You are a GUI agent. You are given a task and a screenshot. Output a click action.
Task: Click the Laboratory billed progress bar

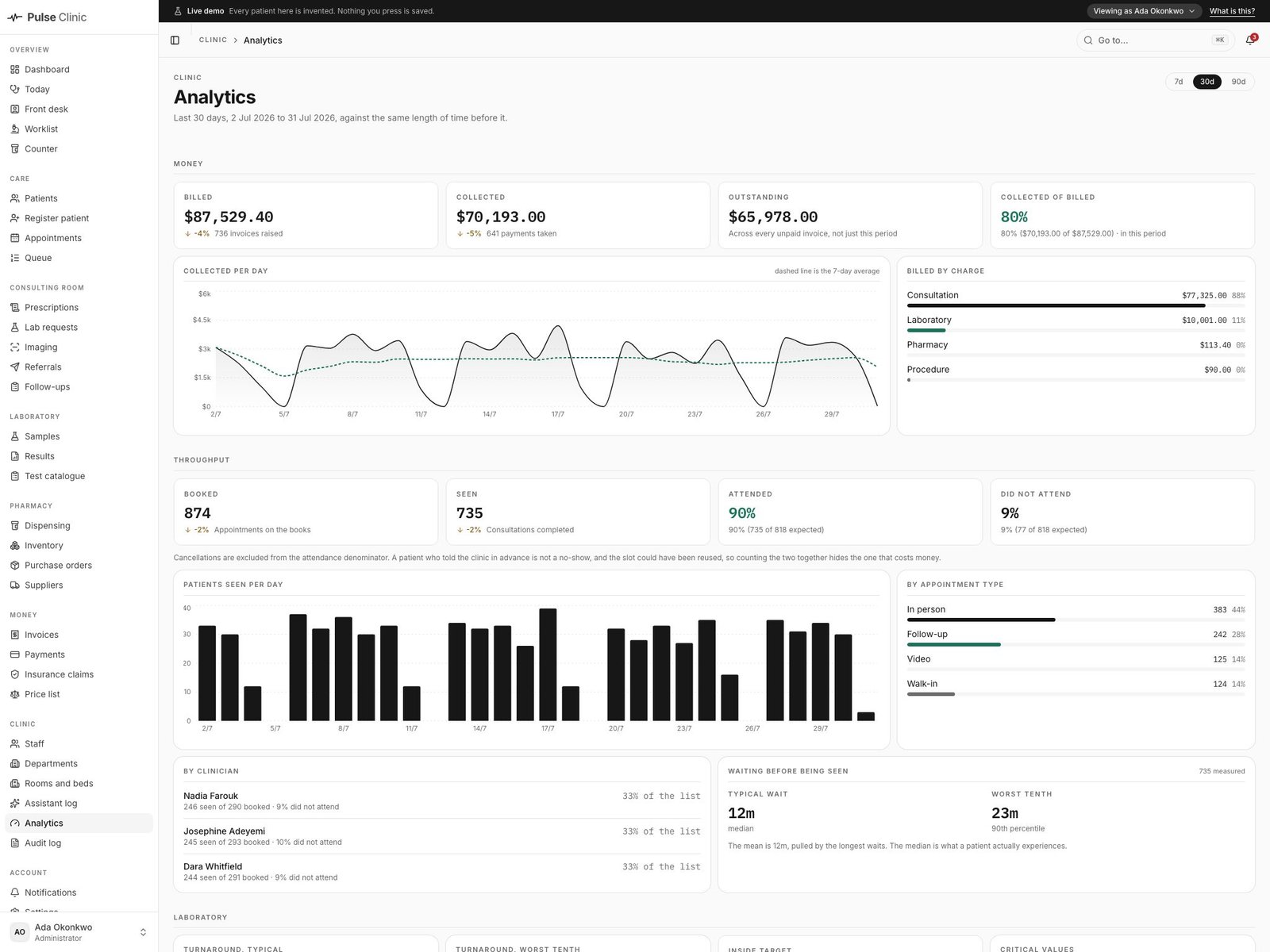[x=1076, y=330]
